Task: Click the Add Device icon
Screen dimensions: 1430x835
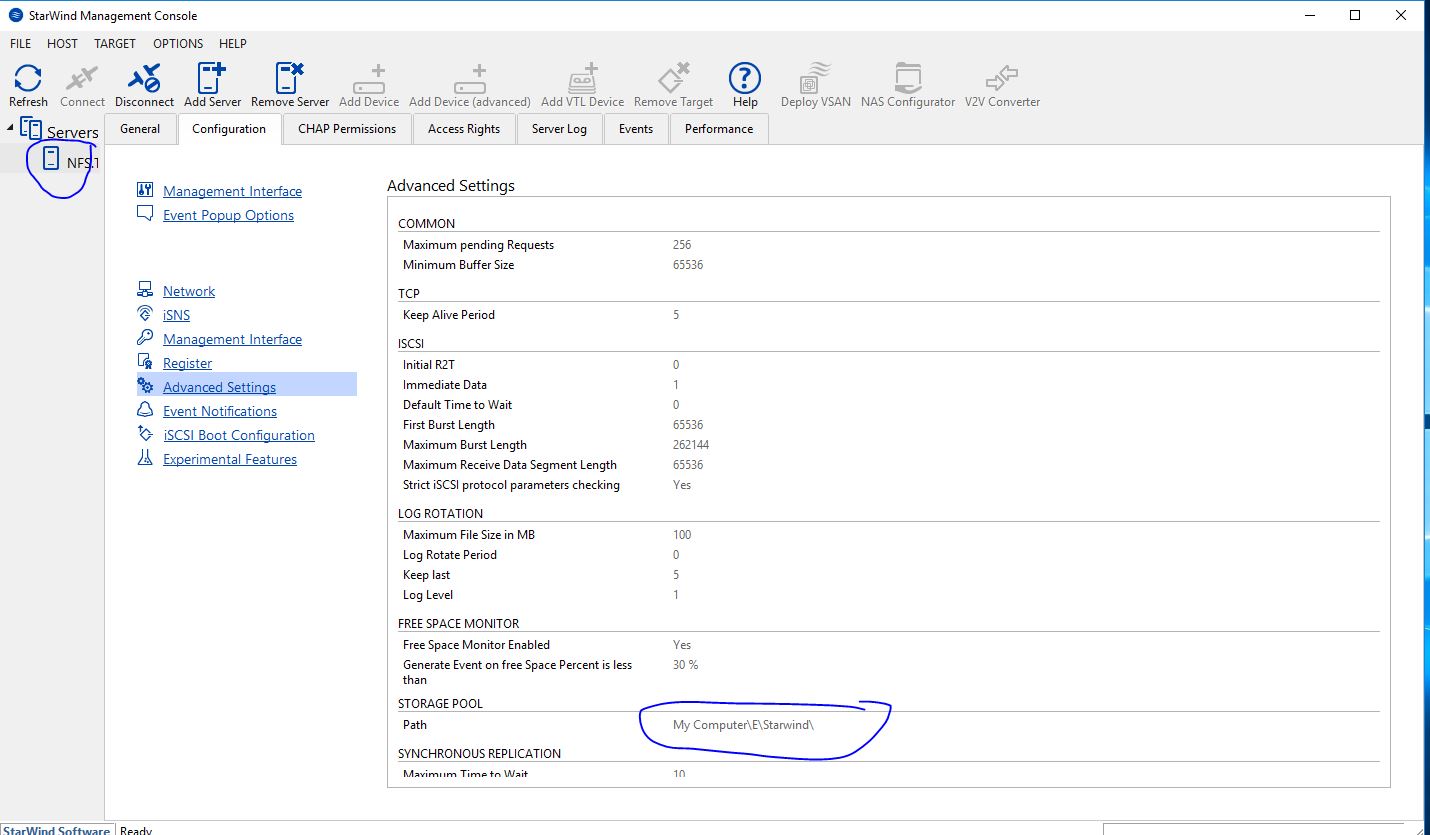Action: click(x=368, y=78)
